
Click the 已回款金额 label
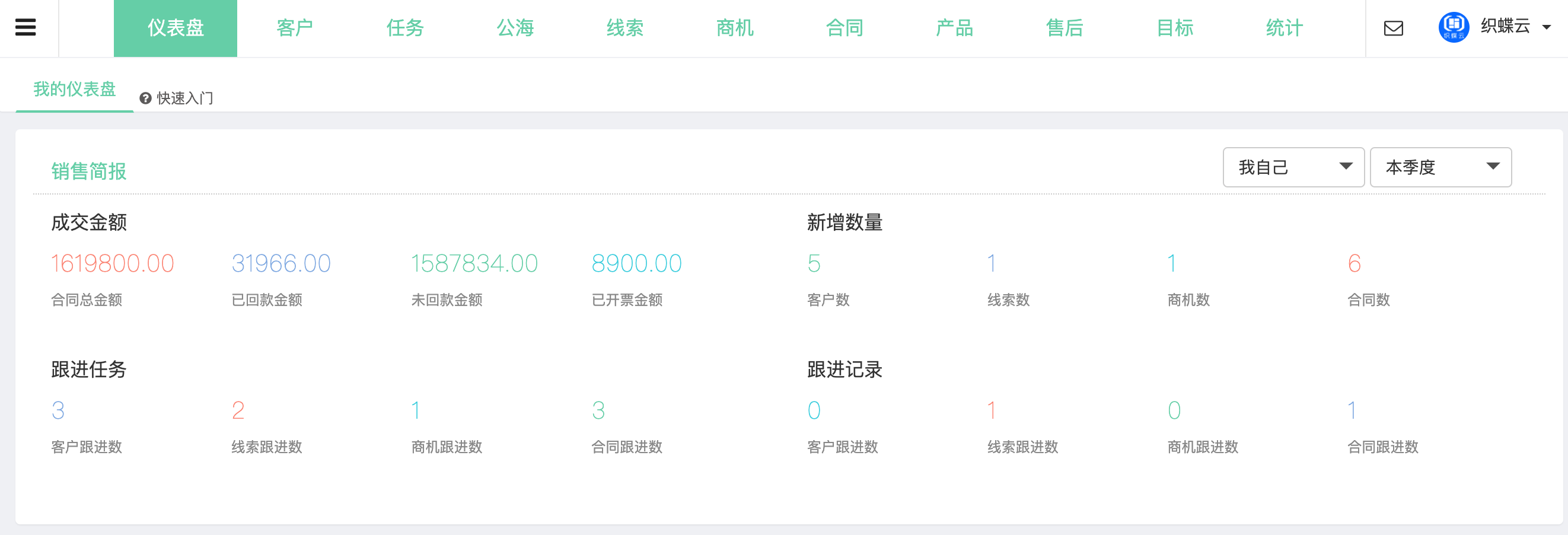click(267, 300)
